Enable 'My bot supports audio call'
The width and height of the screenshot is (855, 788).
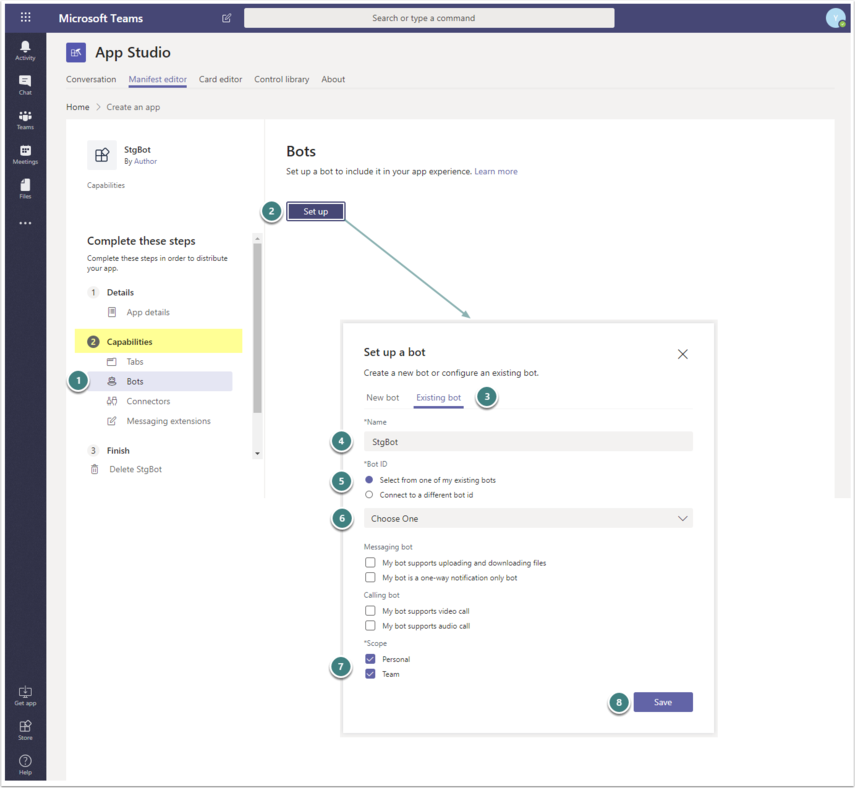click(x=370, y=625)
